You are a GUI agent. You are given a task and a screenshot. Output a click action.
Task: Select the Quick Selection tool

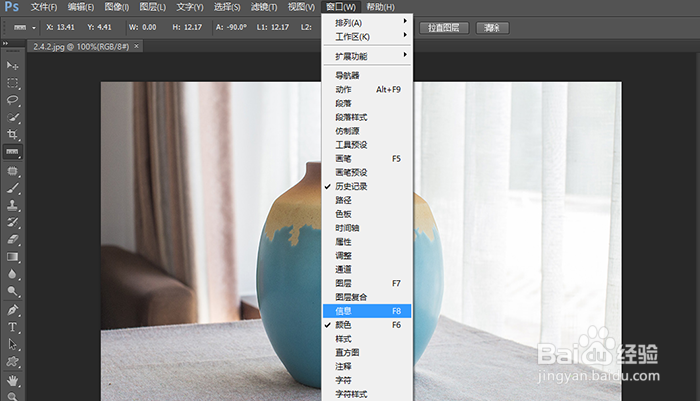point(12,117)
